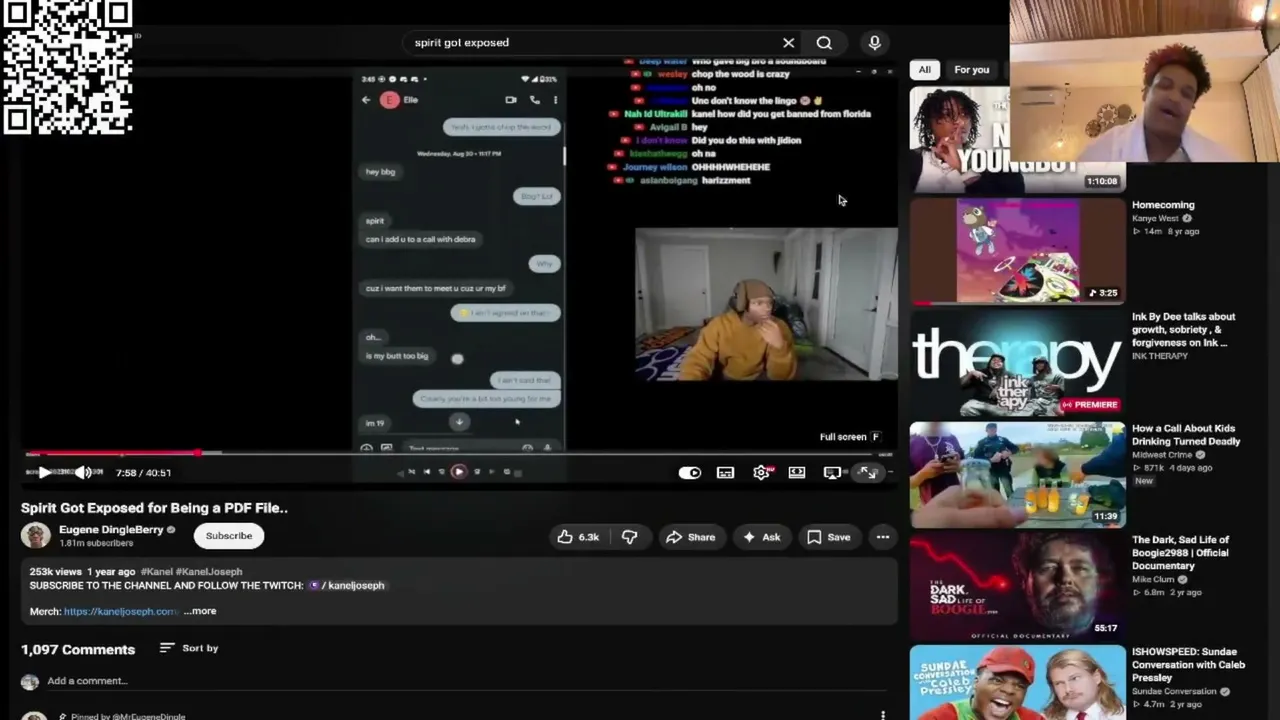Viewport: 1280px width, 720px height.
Task: Click the cast to TV icon
Action: pos(832,472)
